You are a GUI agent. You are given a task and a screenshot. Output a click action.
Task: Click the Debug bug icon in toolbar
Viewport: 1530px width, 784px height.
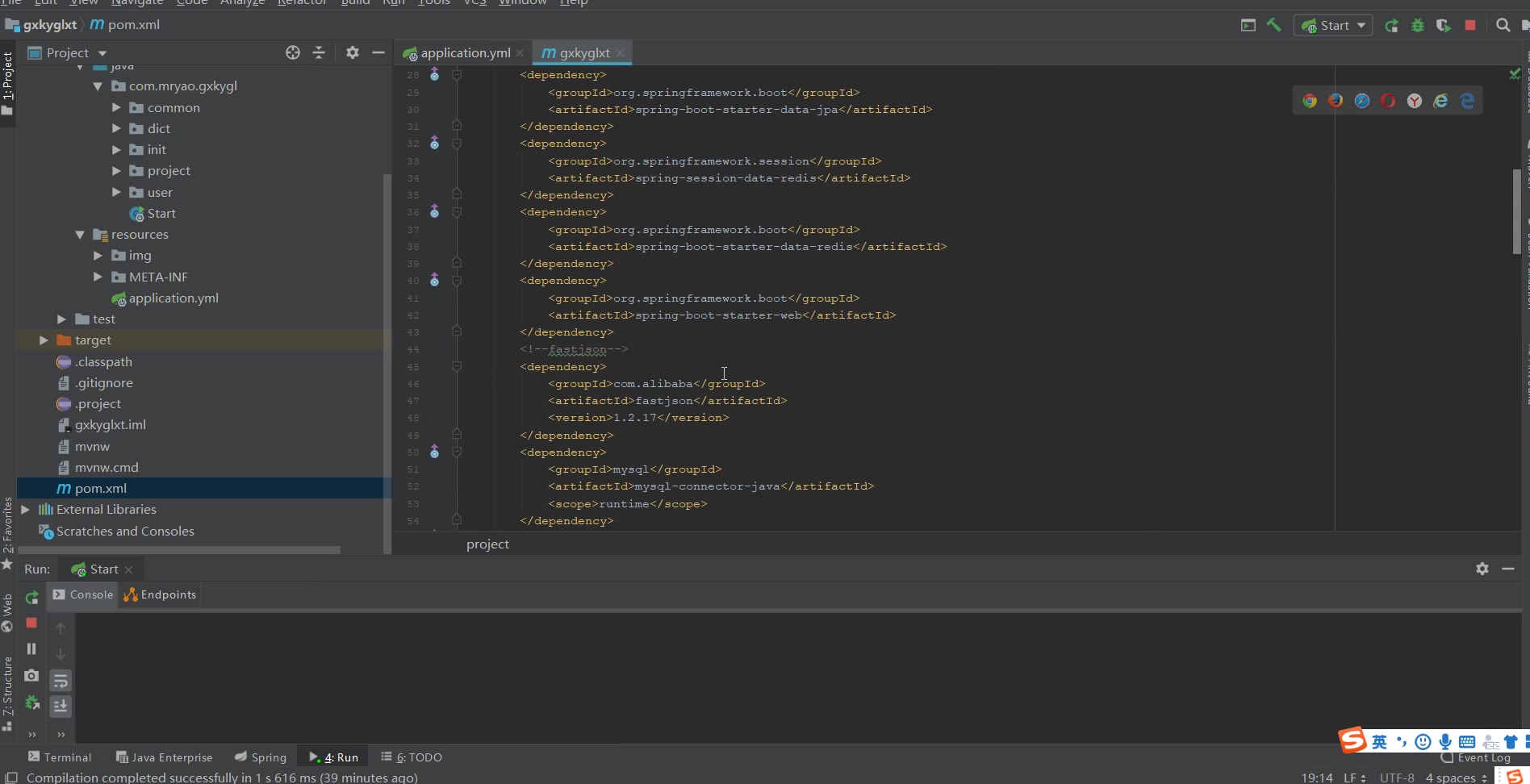pos(1417,25)
